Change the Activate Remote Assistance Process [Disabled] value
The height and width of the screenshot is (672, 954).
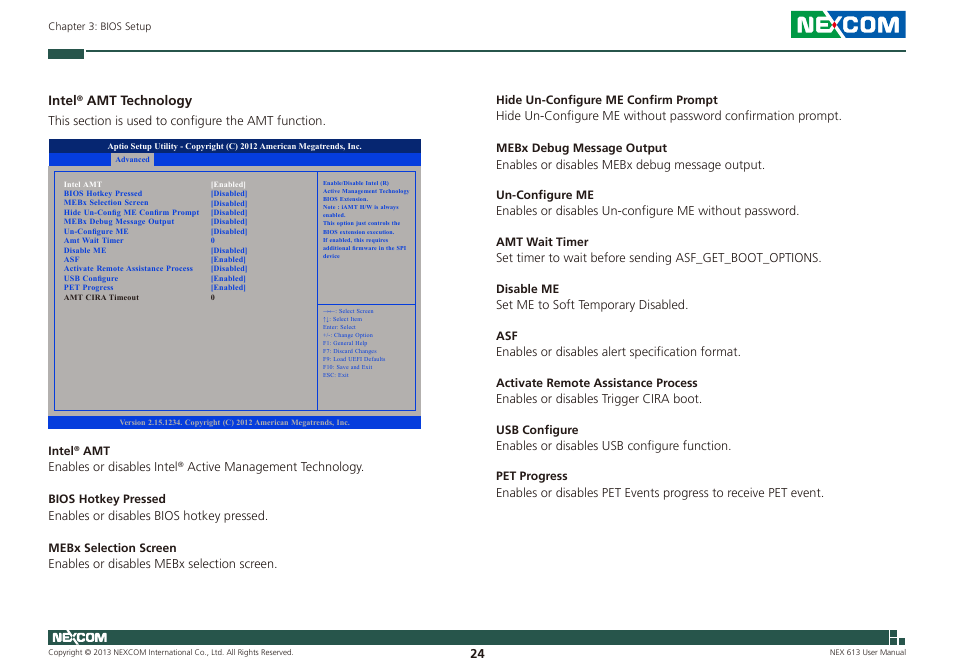click(229, 268)
